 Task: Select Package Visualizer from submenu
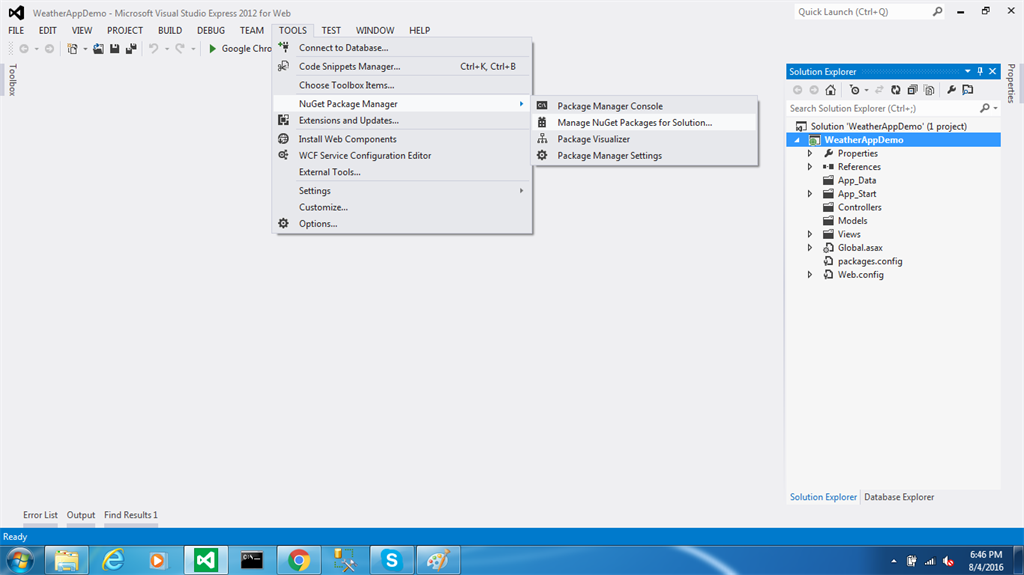[645, 139]
